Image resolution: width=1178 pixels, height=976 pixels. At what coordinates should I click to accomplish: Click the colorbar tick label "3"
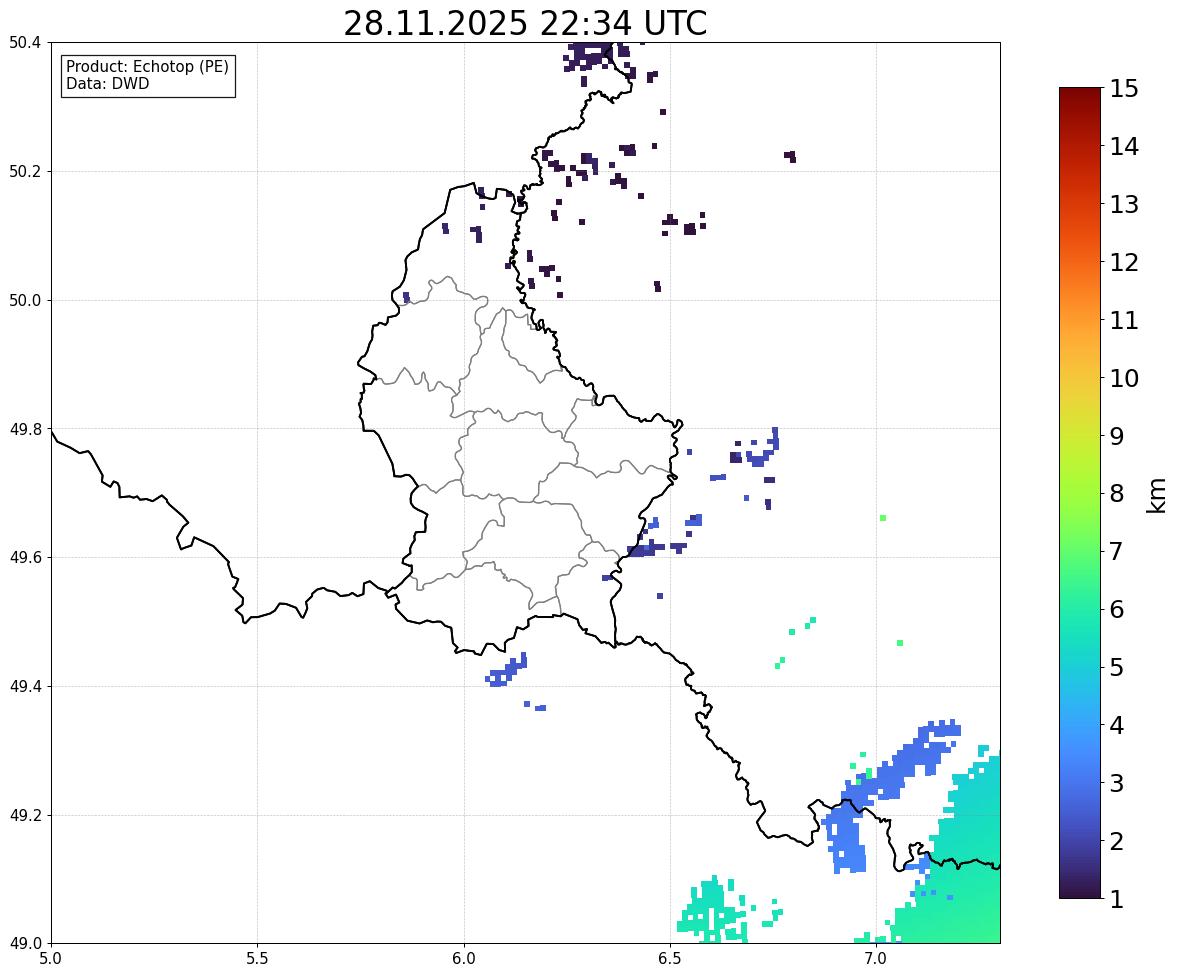1116,783
